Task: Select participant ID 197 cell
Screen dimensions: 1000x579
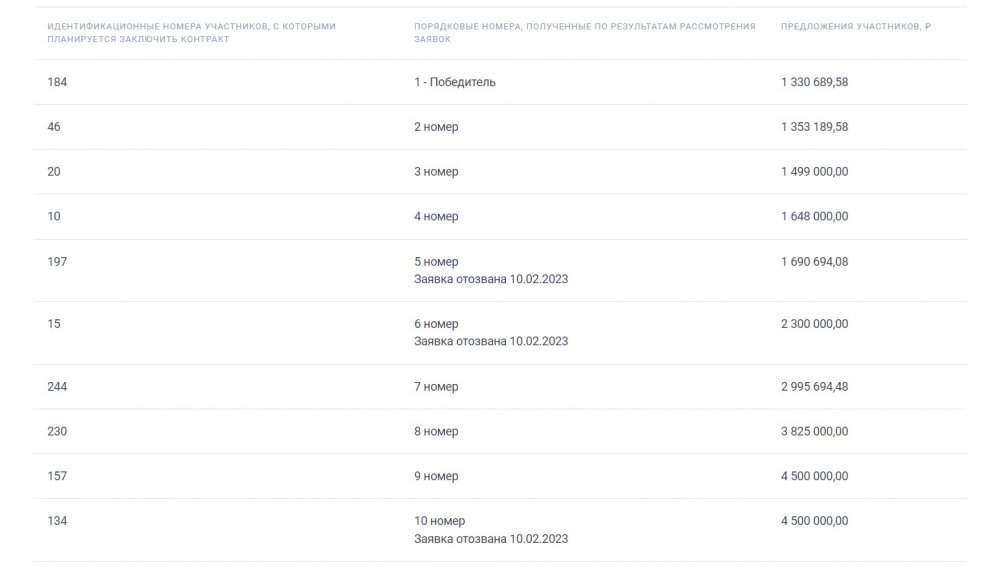Action: tap(57, 261)
